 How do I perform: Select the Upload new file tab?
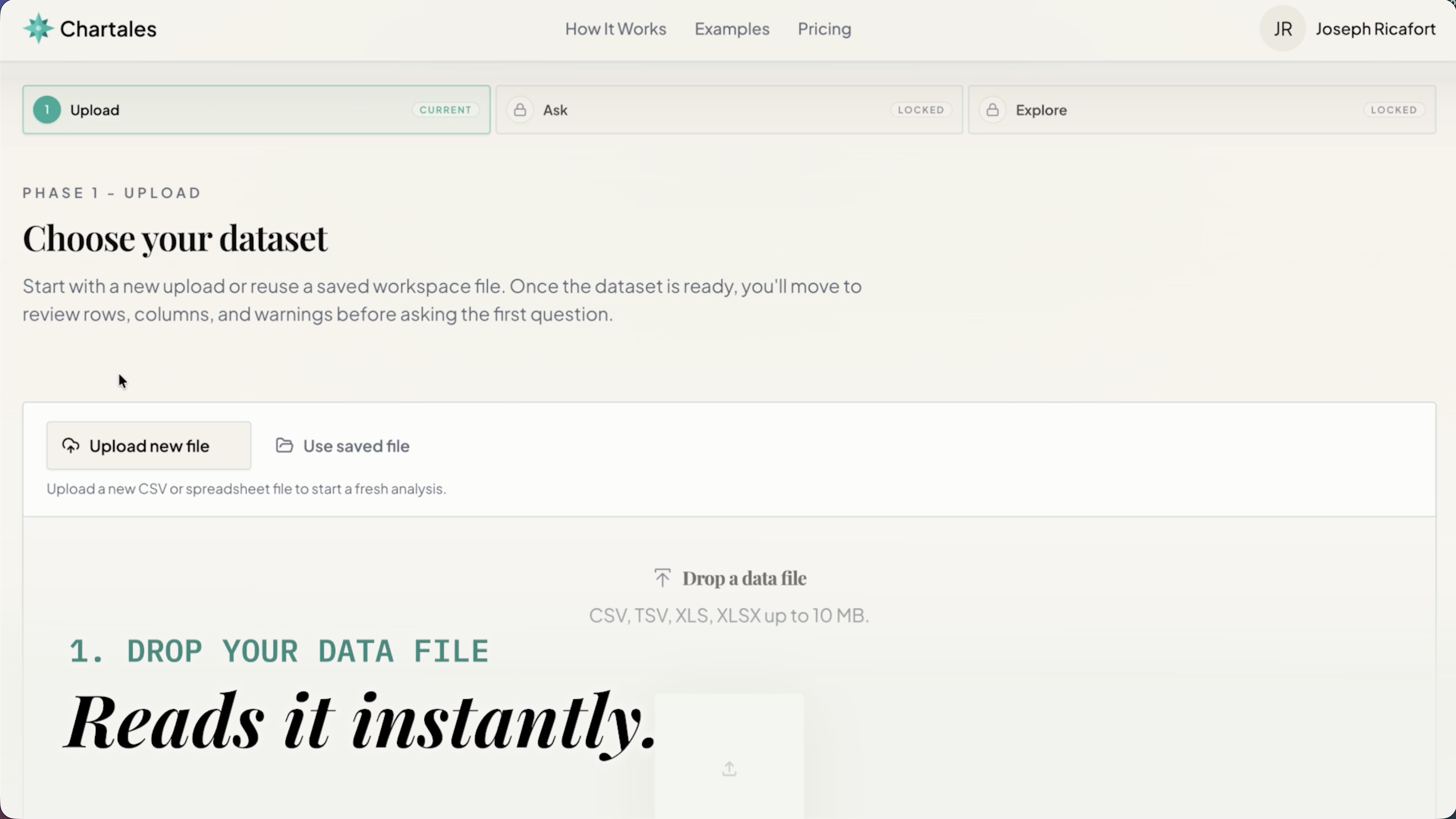click(149, 446)
